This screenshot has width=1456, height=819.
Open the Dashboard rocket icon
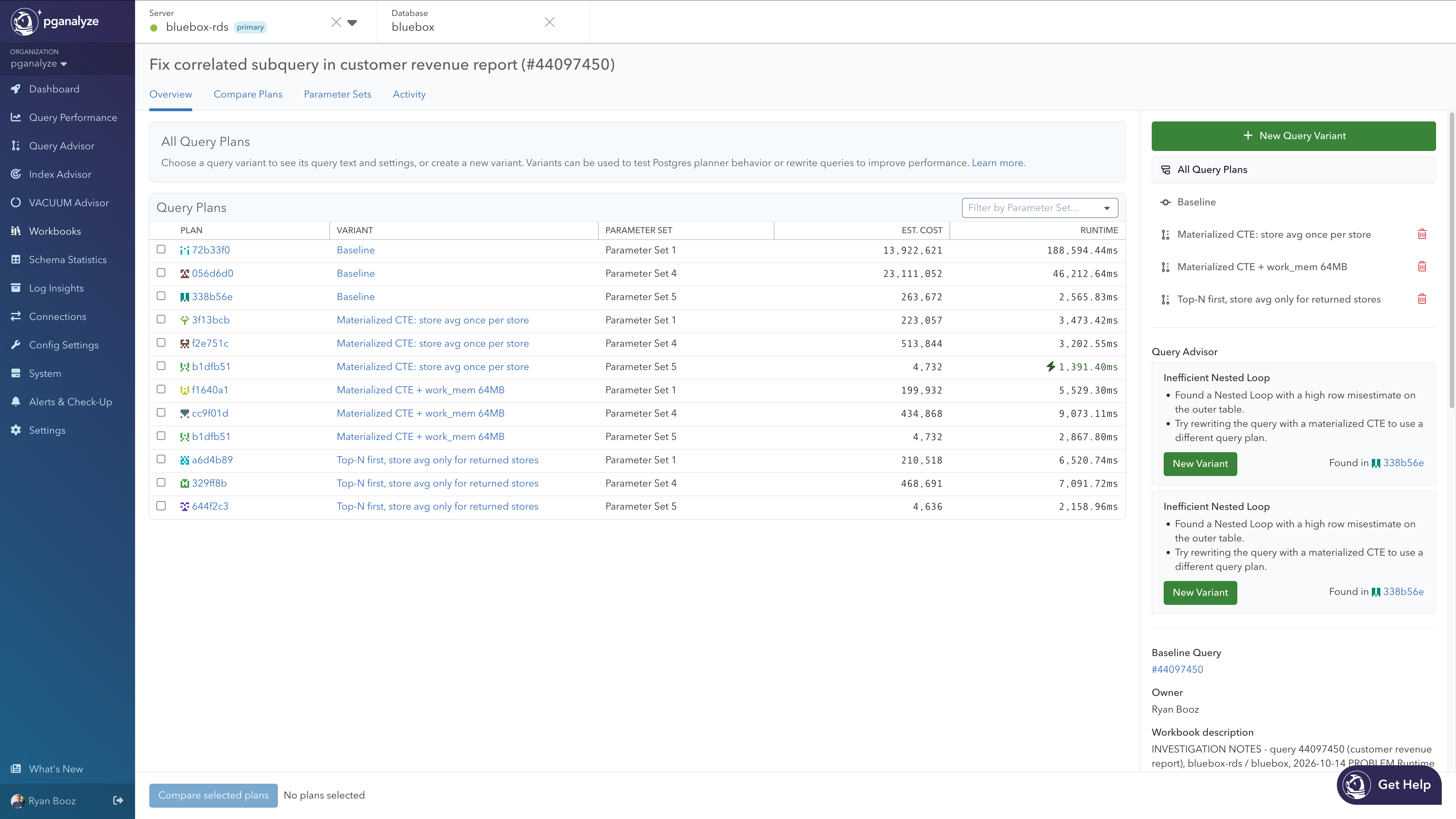(x=16, y=89)
